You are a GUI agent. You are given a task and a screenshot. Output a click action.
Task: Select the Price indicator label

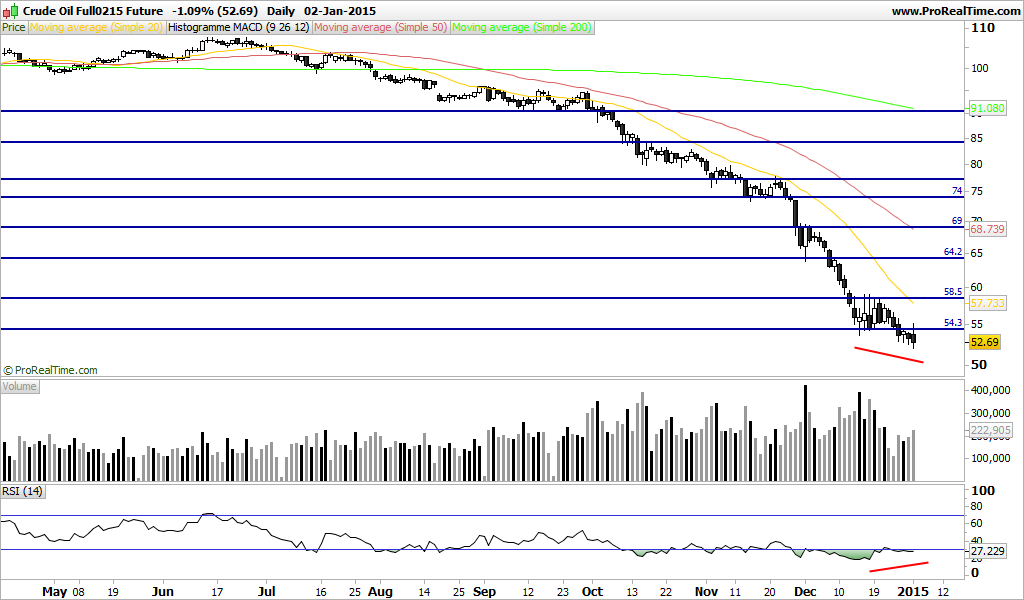tap(14, 27)
